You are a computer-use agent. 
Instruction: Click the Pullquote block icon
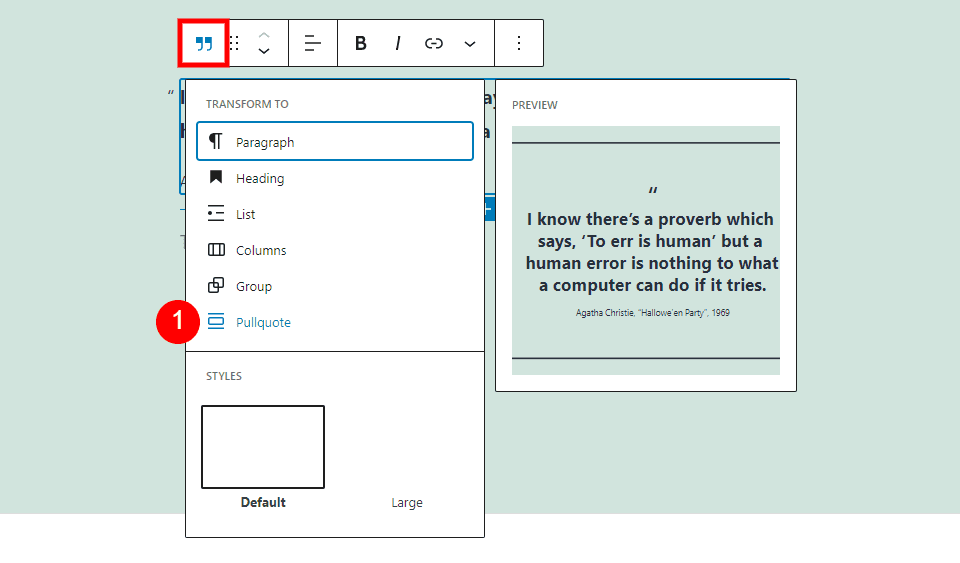pyautogui.click(x=216, y=322)
